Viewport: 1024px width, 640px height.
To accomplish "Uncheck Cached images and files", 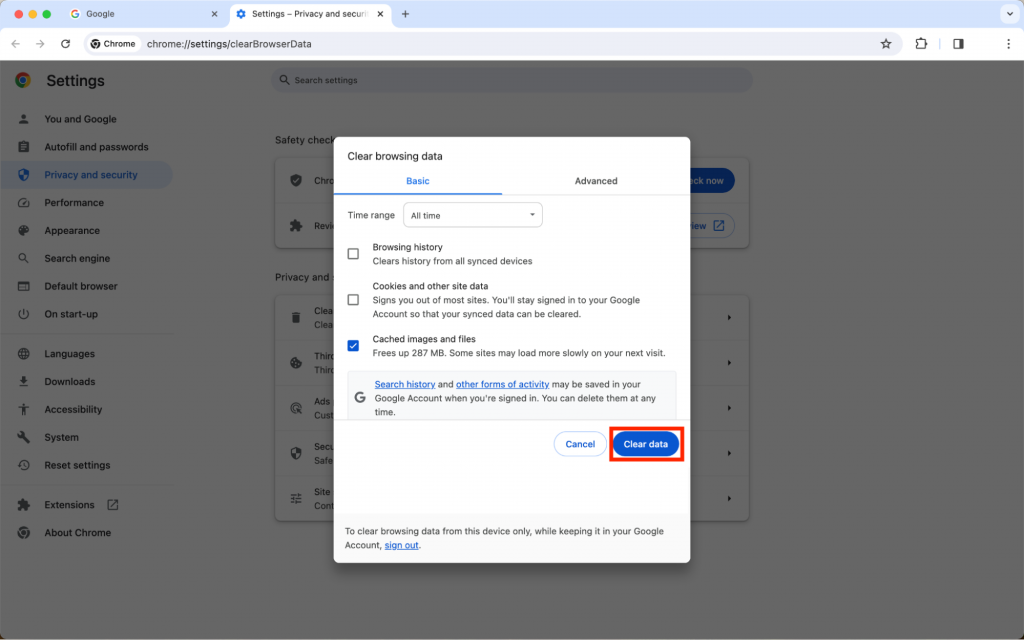I will [353, 345].
